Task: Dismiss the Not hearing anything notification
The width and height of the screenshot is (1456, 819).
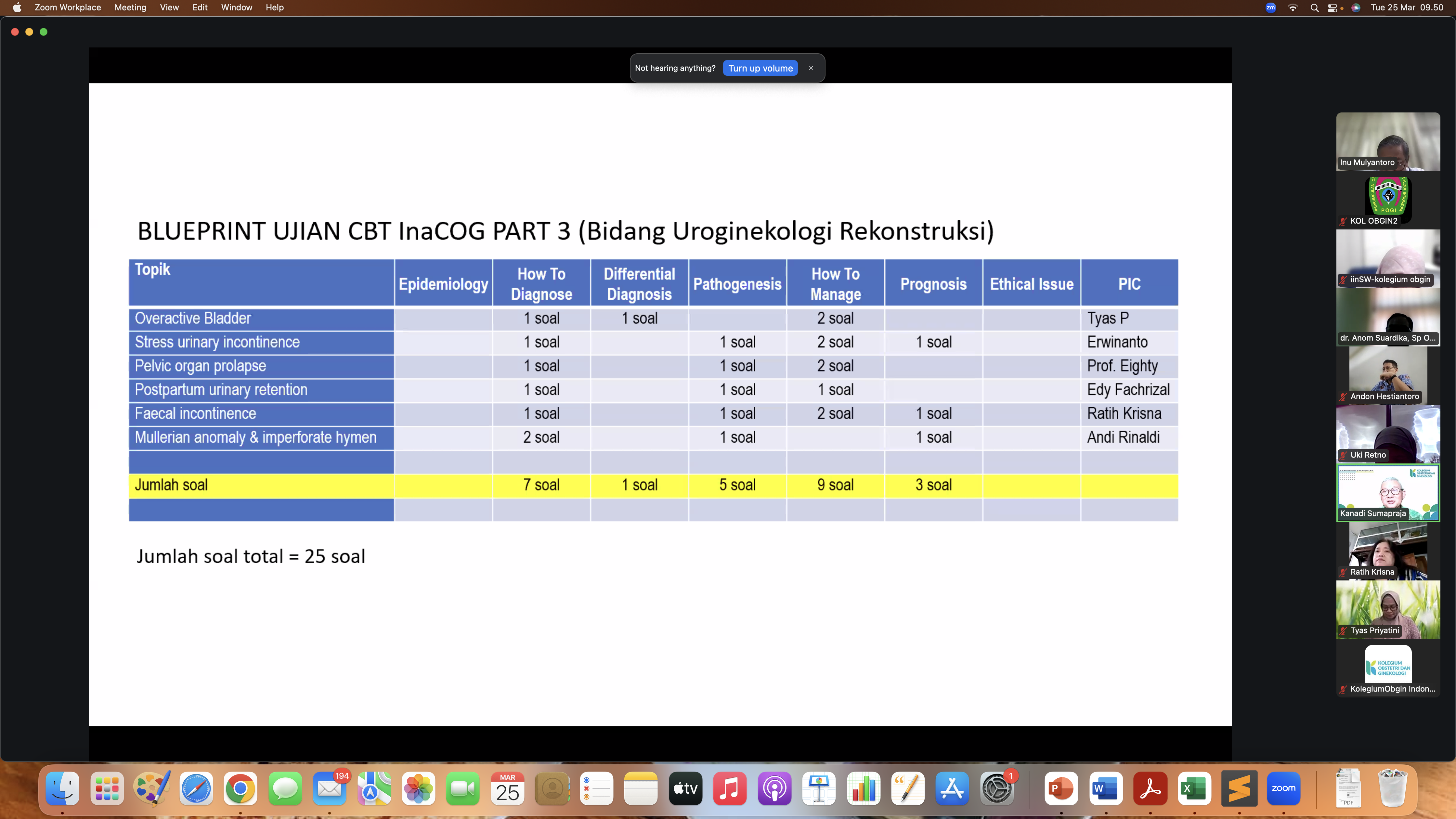Action: tap(811, 68)
